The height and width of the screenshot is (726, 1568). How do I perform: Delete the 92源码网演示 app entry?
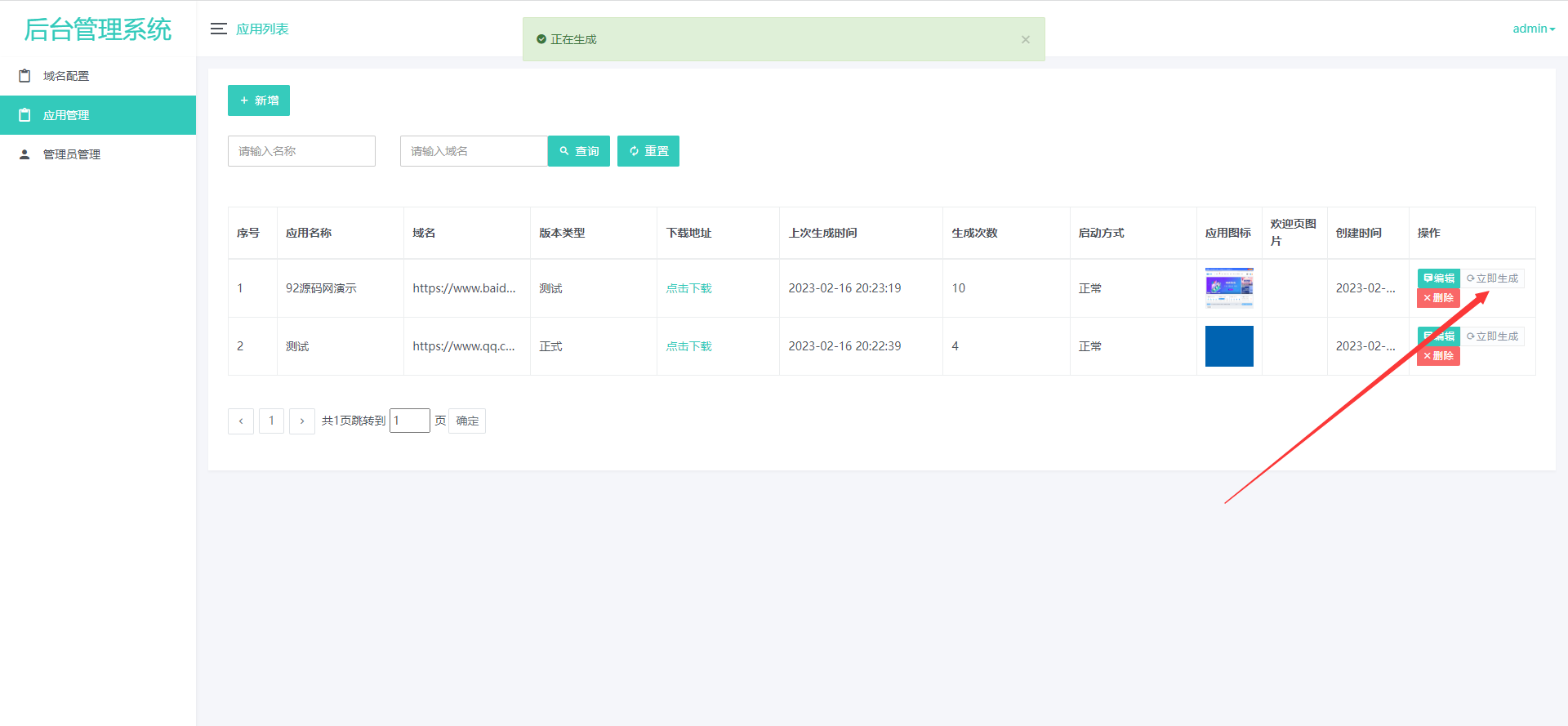tap(1438, 298)
